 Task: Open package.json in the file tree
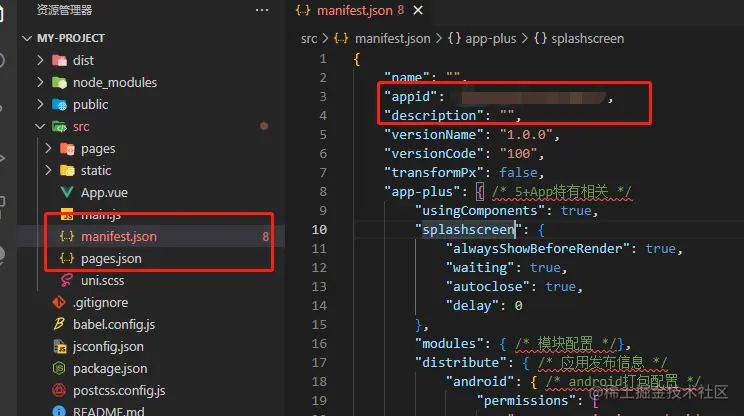[110, 369]
